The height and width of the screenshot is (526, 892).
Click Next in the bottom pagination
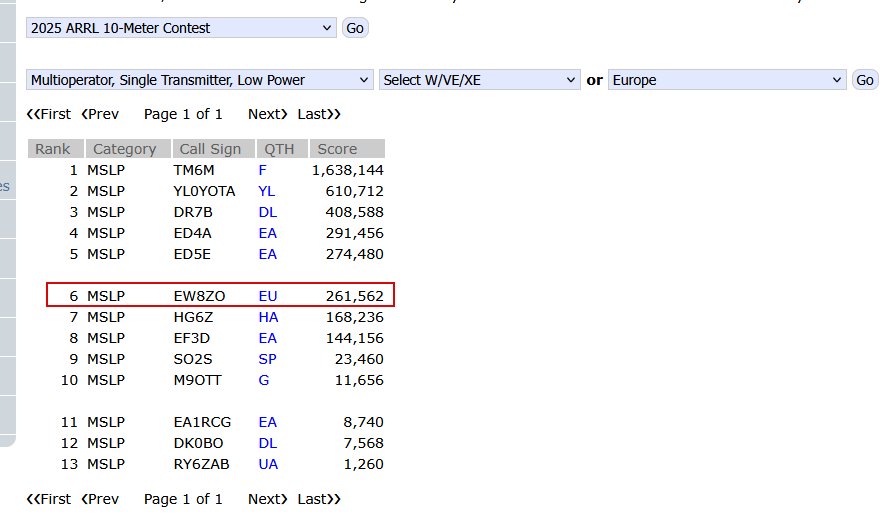coord(268,498)
